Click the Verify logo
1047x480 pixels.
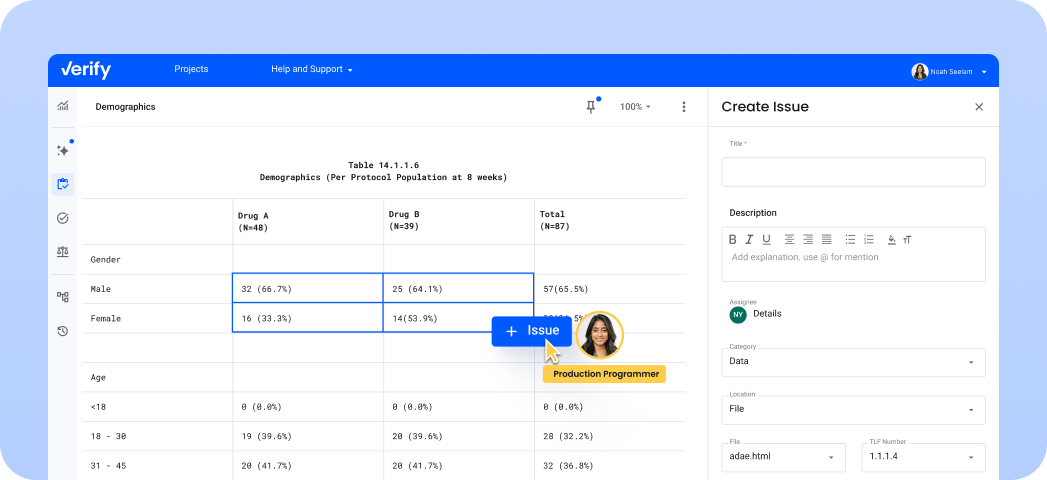86,69
